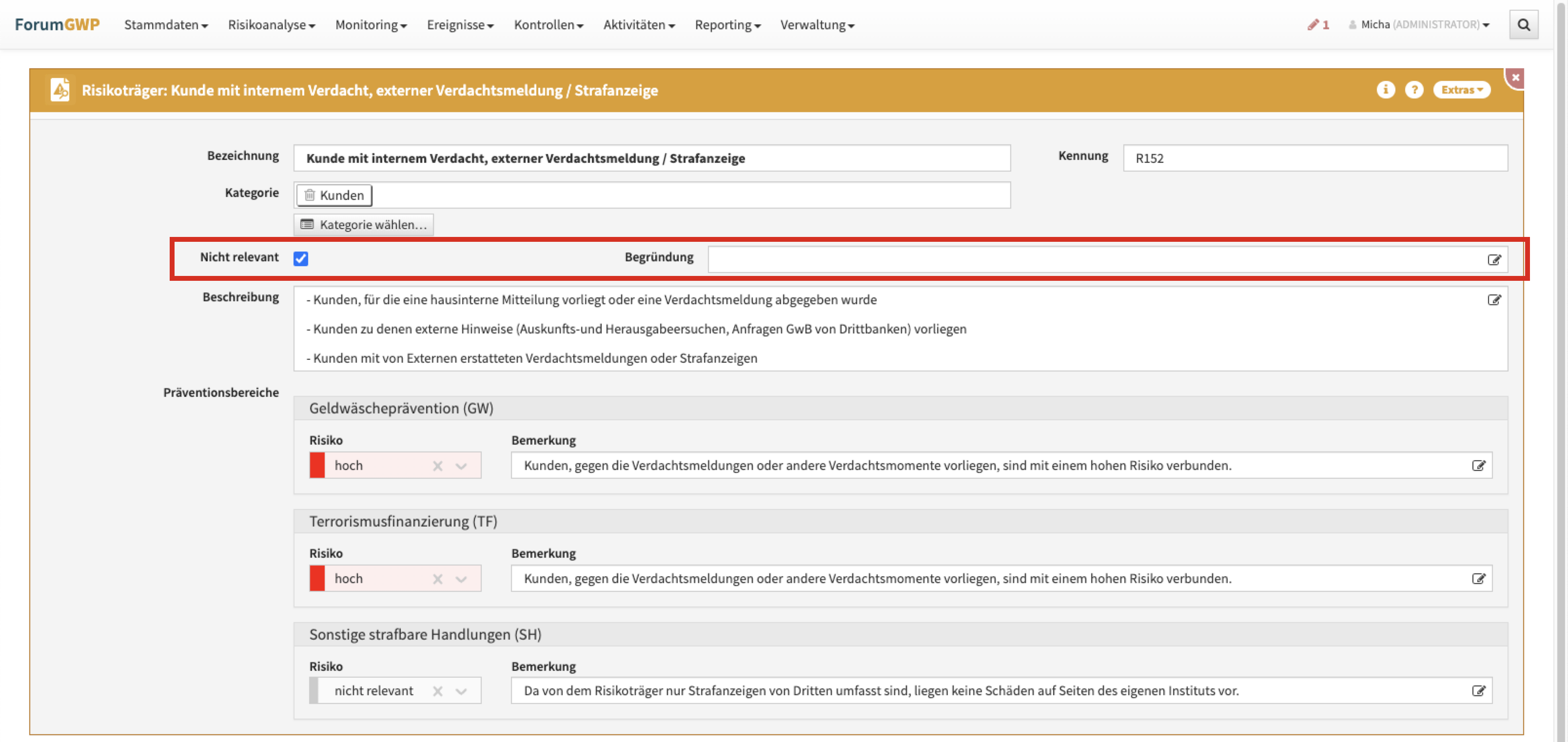
Task: Open the Extras dropdown
Action: pyautogui.click(x=1462, y=90)
